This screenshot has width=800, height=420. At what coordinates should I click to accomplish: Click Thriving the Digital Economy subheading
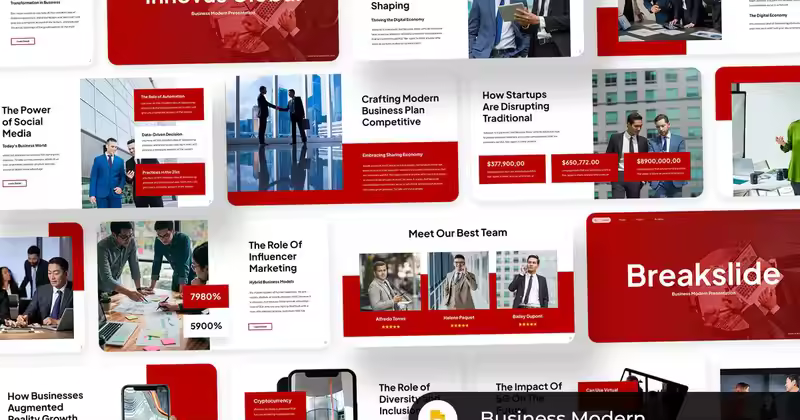point(397,20)
